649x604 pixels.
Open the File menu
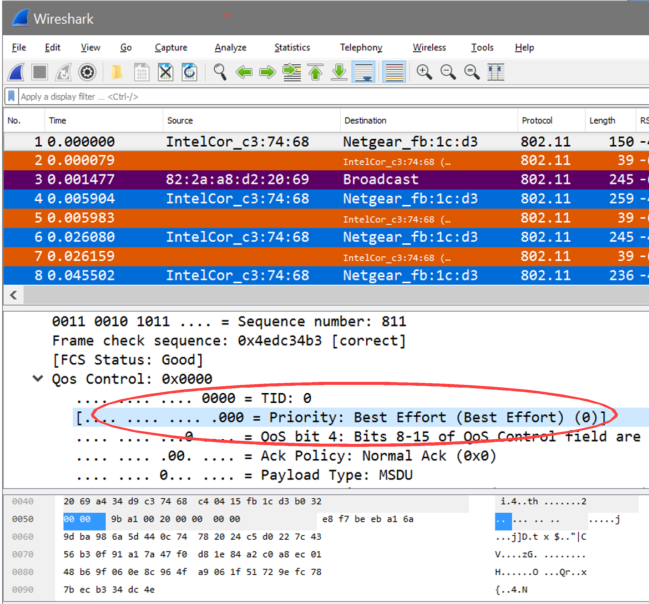pyautogui.click(x=19, y=48)
